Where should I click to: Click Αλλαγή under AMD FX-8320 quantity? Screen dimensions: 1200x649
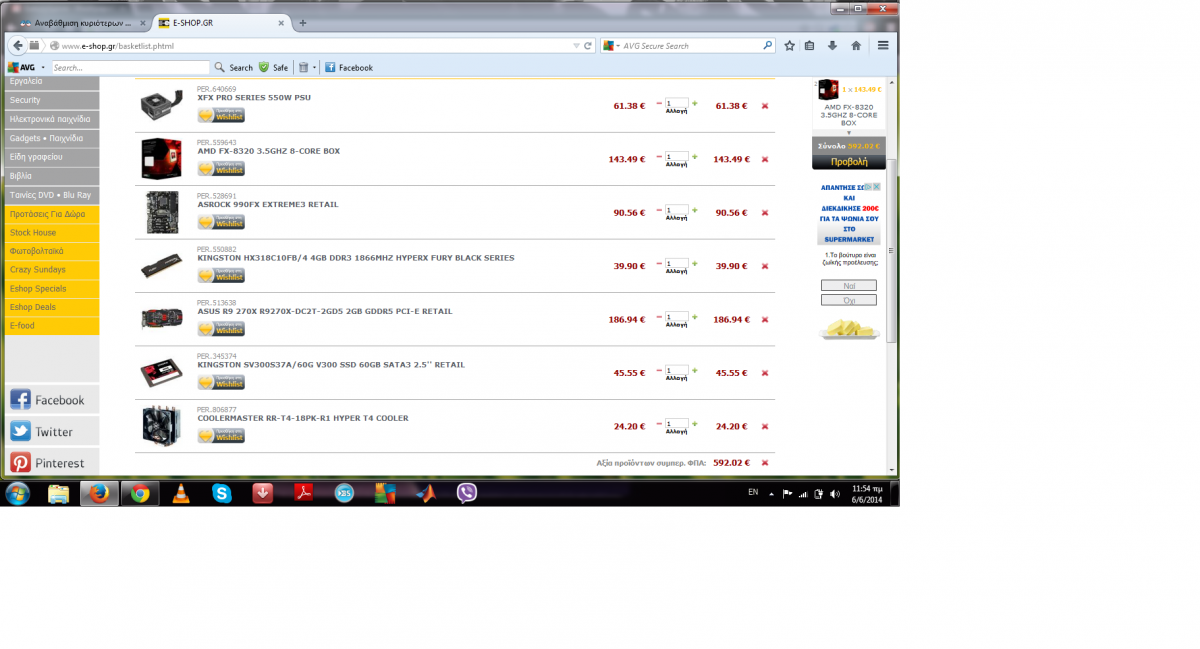677,166
